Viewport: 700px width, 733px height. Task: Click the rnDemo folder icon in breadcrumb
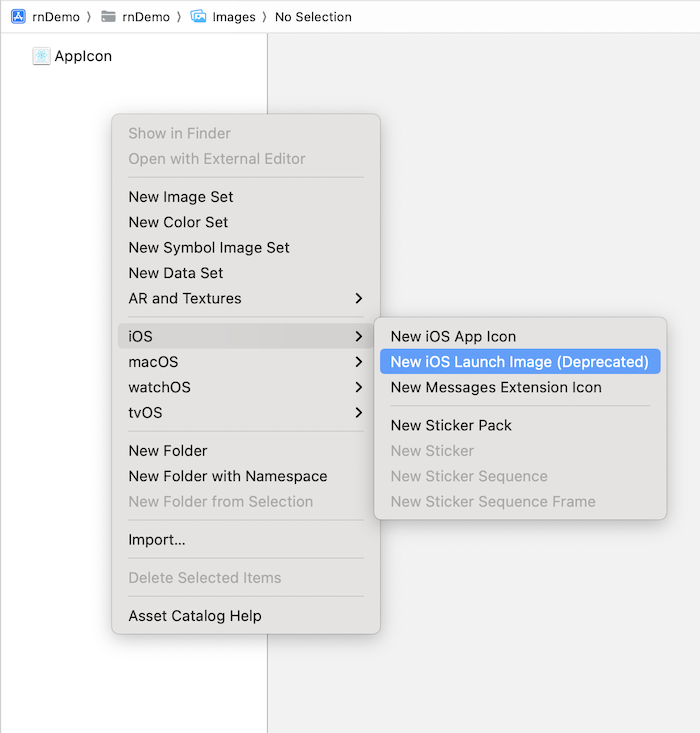tap(109, 16)
